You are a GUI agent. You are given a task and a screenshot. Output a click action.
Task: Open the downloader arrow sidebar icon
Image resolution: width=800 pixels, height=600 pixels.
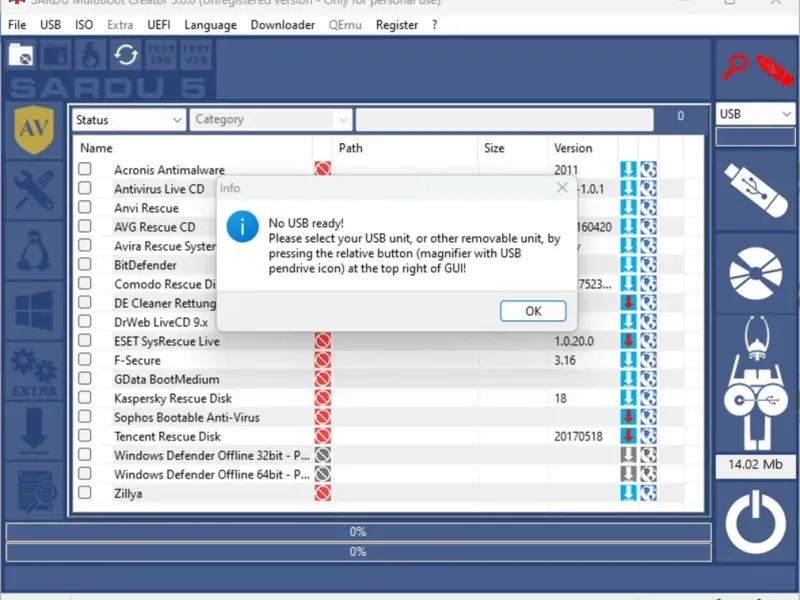[x=34, y=431]
